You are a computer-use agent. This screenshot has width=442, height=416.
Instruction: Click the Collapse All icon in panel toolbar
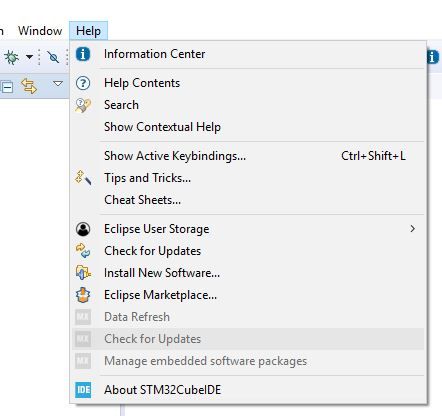coord(7,87)
